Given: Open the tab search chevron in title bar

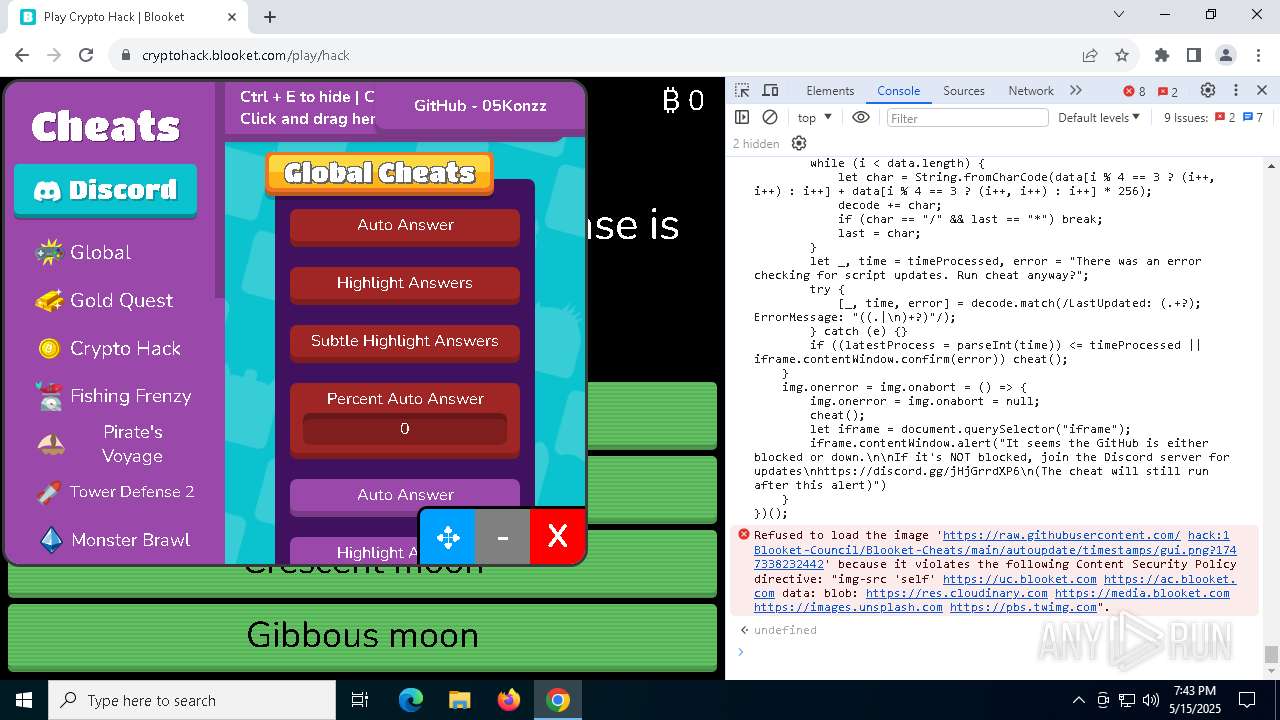Looking at the screenshot, I should coord(1119,14).
